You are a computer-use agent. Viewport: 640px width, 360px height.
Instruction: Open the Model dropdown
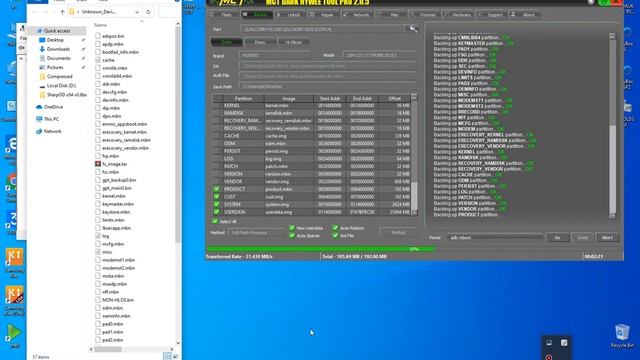tap(379, 55)
